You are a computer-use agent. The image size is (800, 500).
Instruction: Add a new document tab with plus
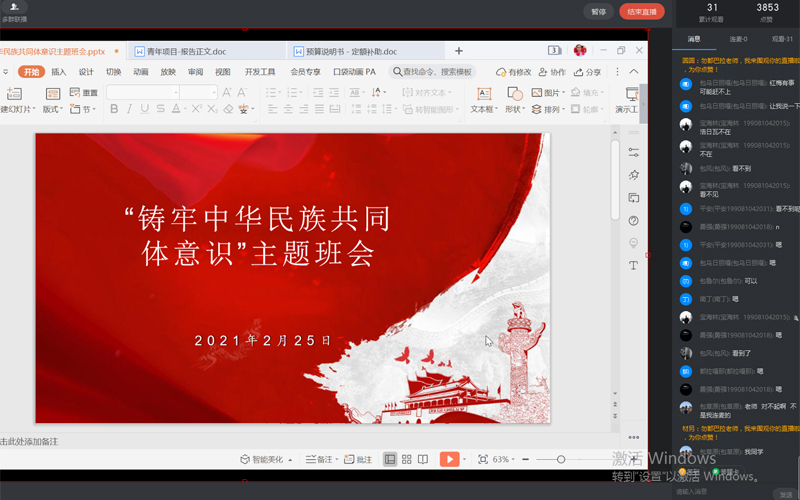[x=459, y=51]
